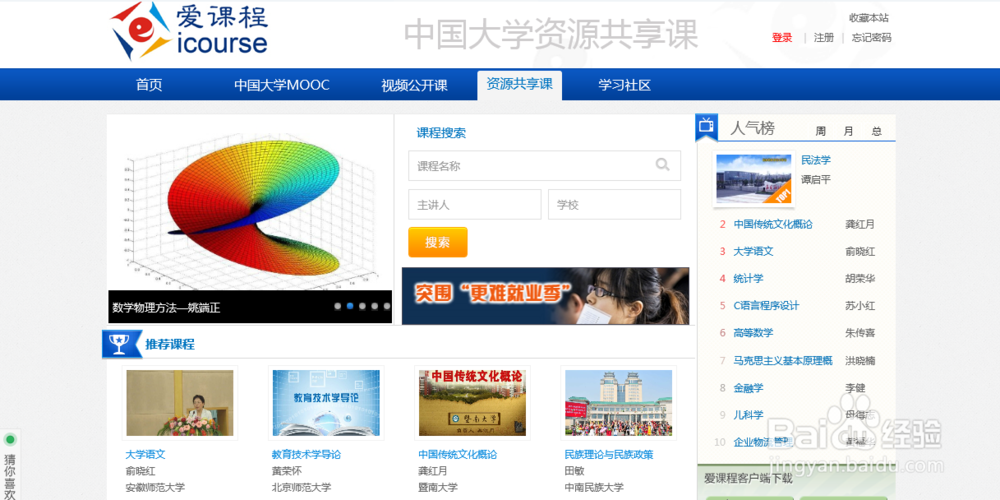1000x500 pixels.
Task: Open ranked course 儿科学
Action: 748,415
